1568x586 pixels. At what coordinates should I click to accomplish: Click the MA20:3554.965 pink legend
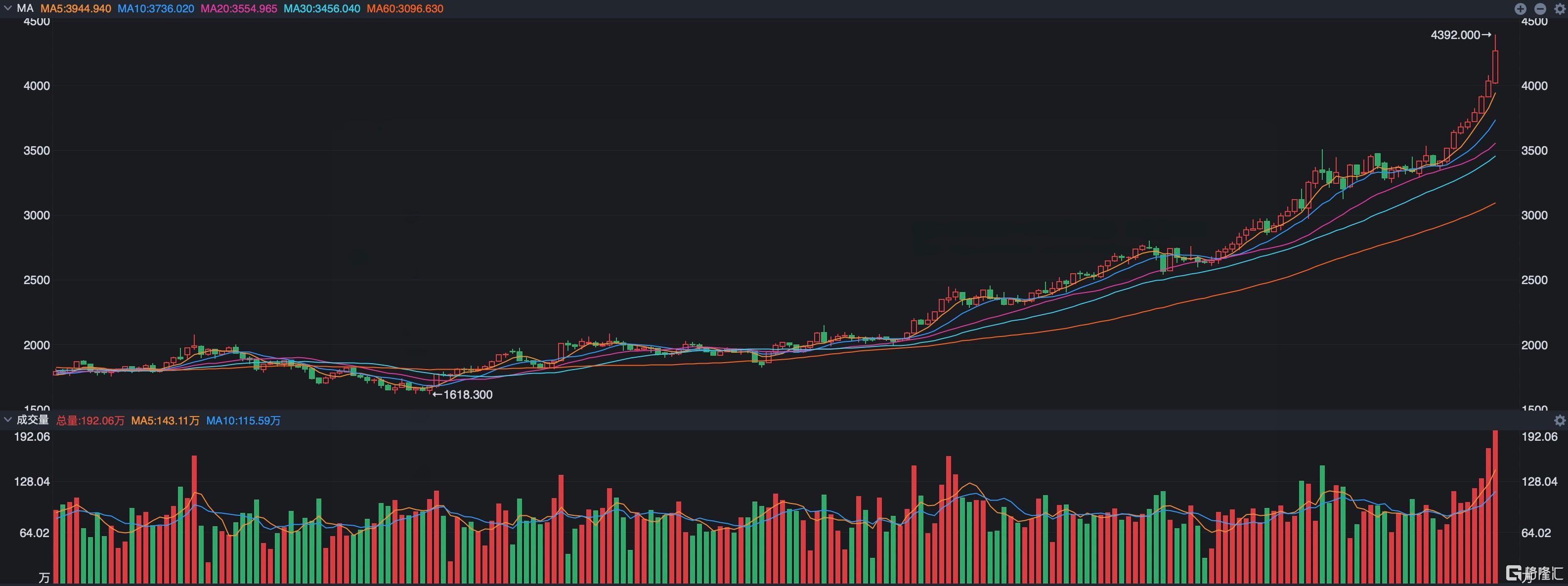click(239, 8)
